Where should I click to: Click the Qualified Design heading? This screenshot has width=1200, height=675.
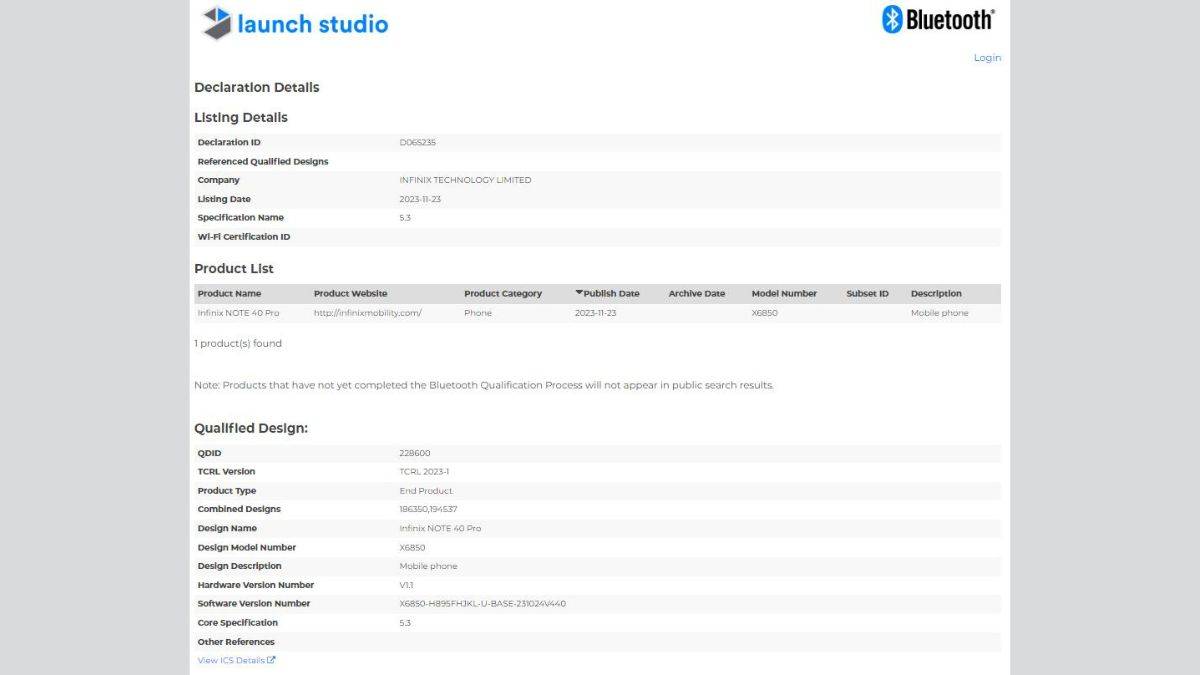(251, 428)
